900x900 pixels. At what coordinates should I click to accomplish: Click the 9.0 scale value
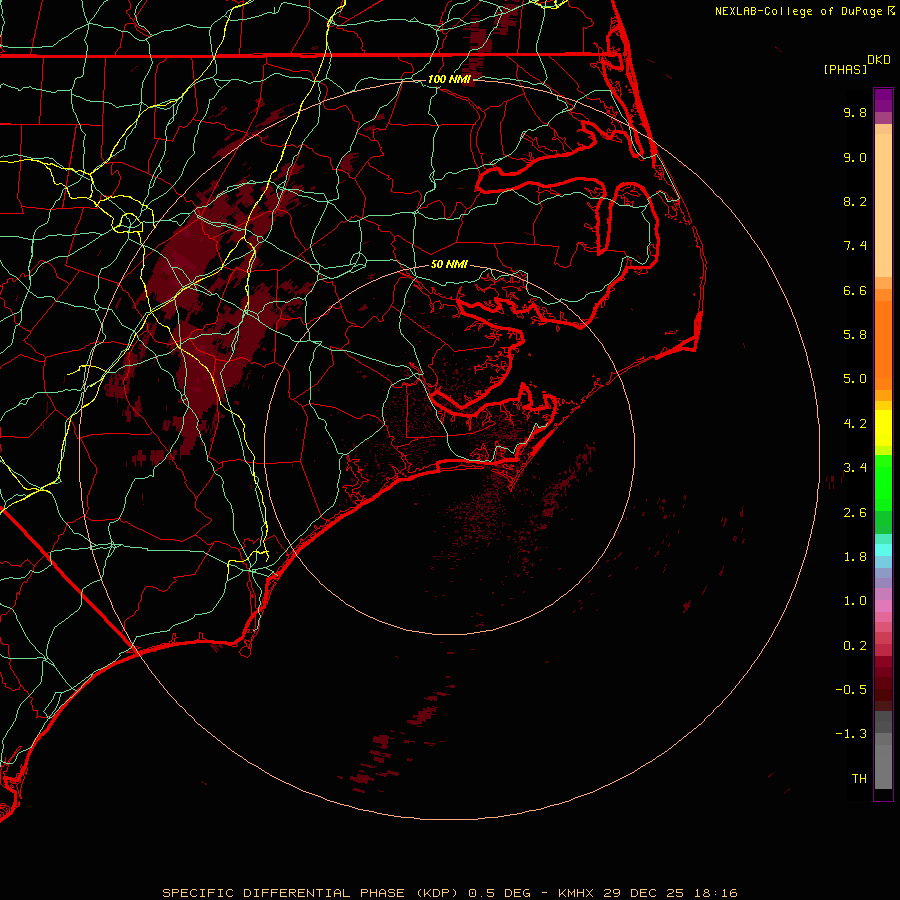(x=855, y=157)
